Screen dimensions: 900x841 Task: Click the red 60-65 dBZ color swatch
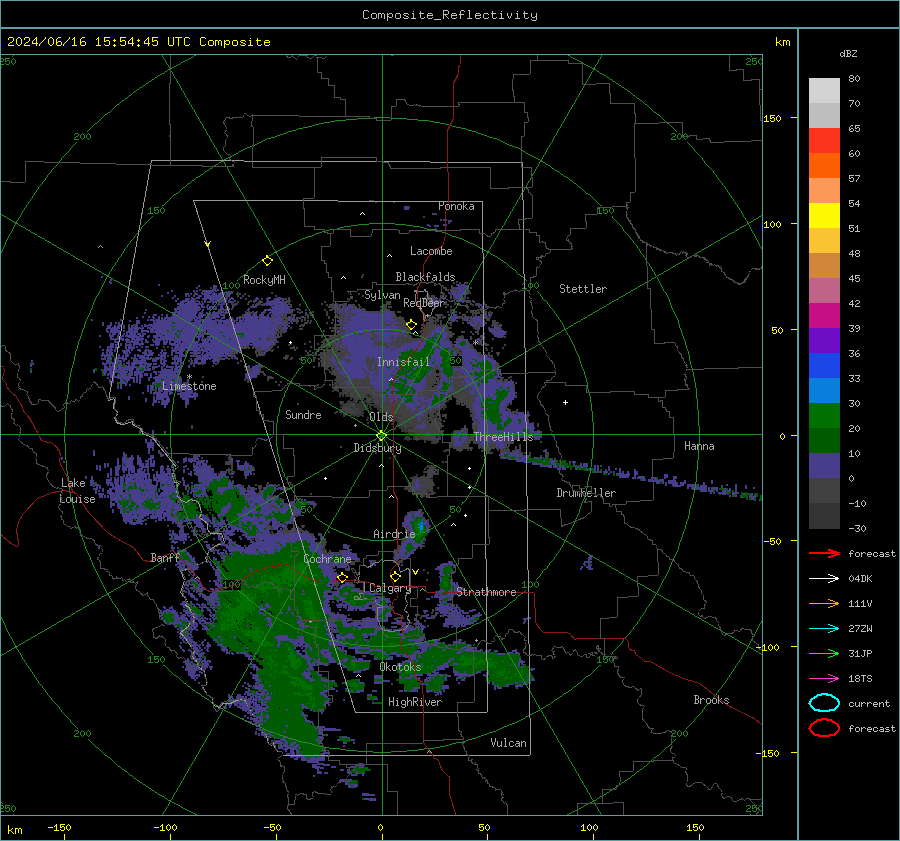point(824,141)
